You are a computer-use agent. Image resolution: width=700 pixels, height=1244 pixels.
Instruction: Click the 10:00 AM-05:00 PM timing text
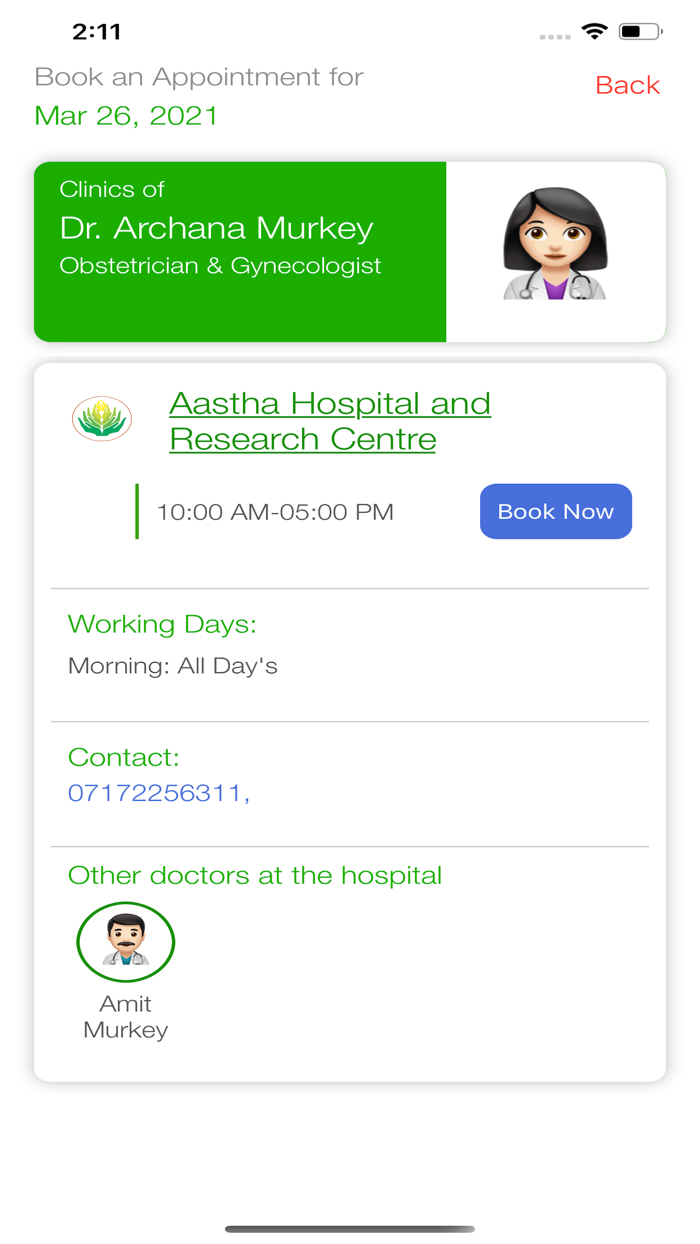[274, 511]
